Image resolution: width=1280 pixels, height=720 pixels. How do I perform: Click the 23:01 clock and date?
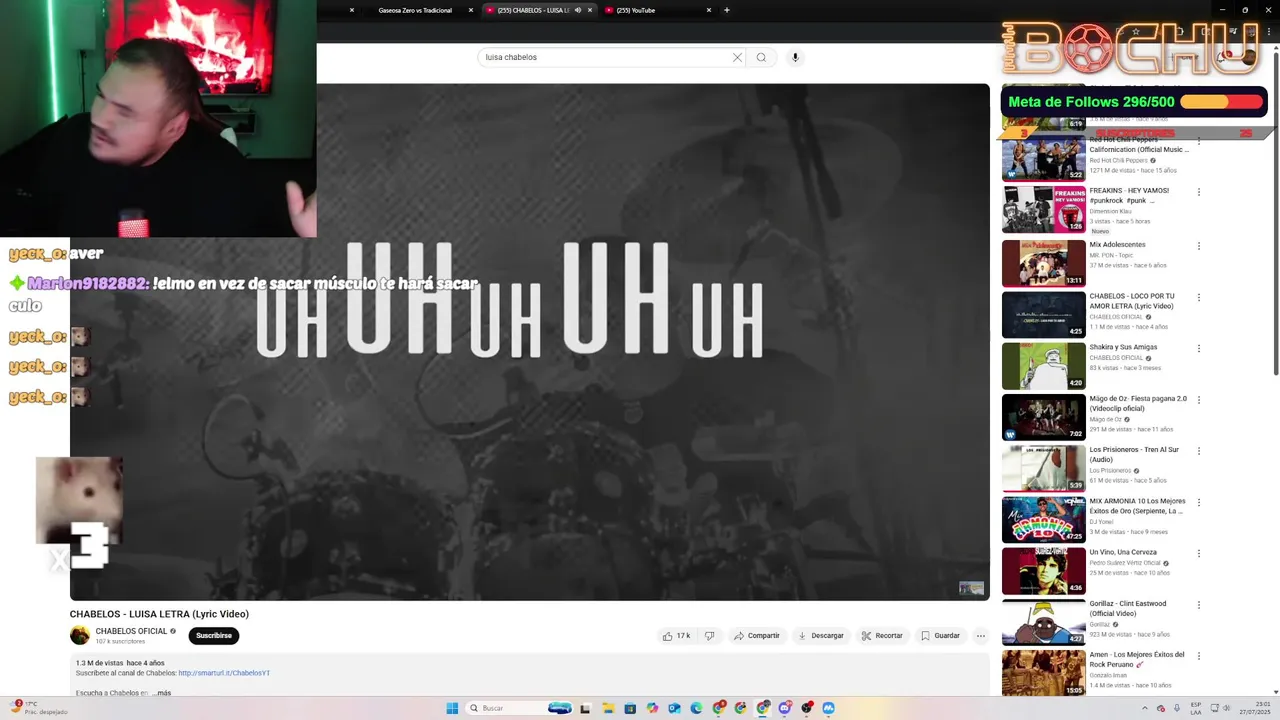pos(1255,708)
